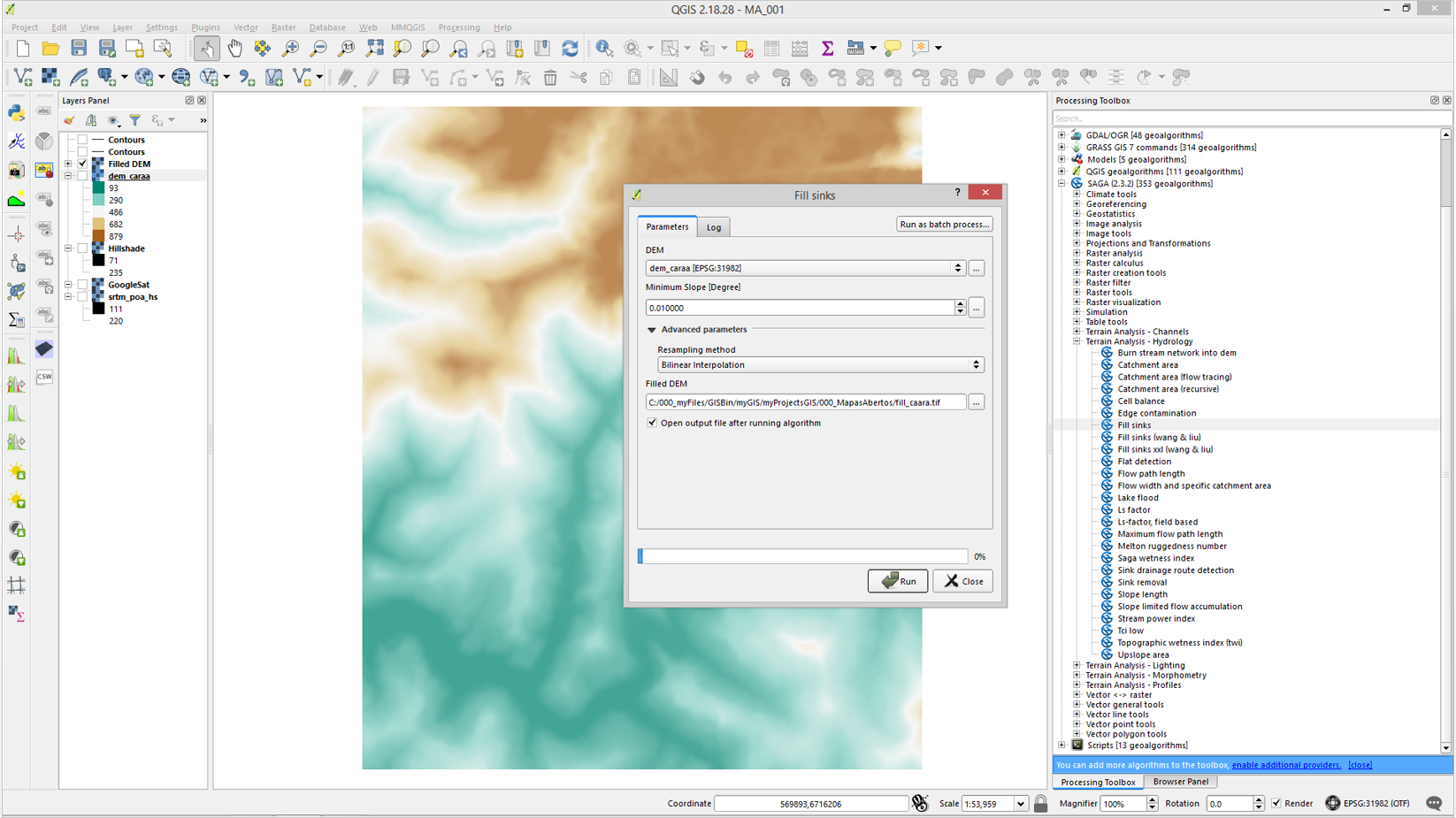The height and width of the screenshot is (818, 1456).
Task: Activate the Identify Features tool
Action: (x=604, y=48)
